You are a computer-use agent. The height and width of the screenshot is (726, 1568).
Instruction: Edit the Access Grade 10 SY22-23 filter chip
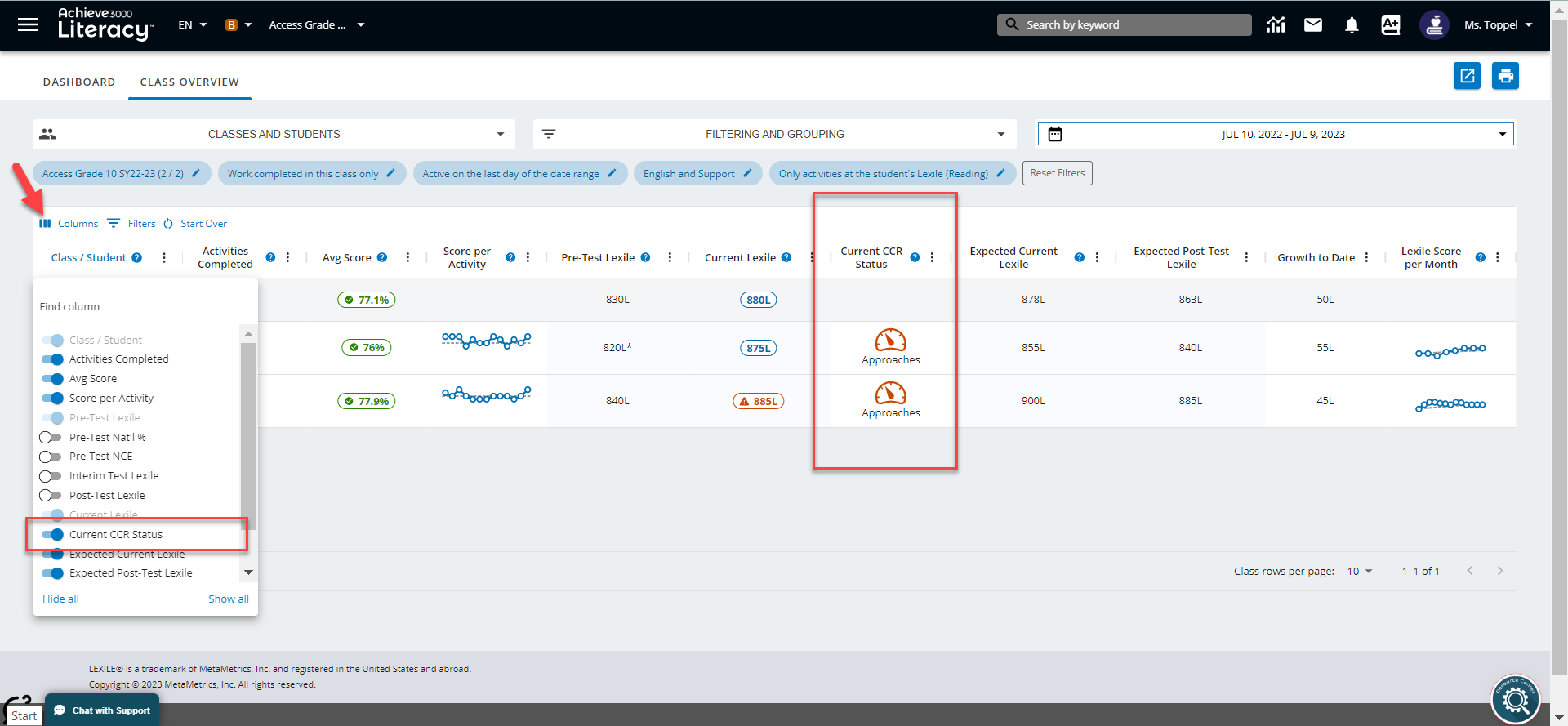coord(196,173)
